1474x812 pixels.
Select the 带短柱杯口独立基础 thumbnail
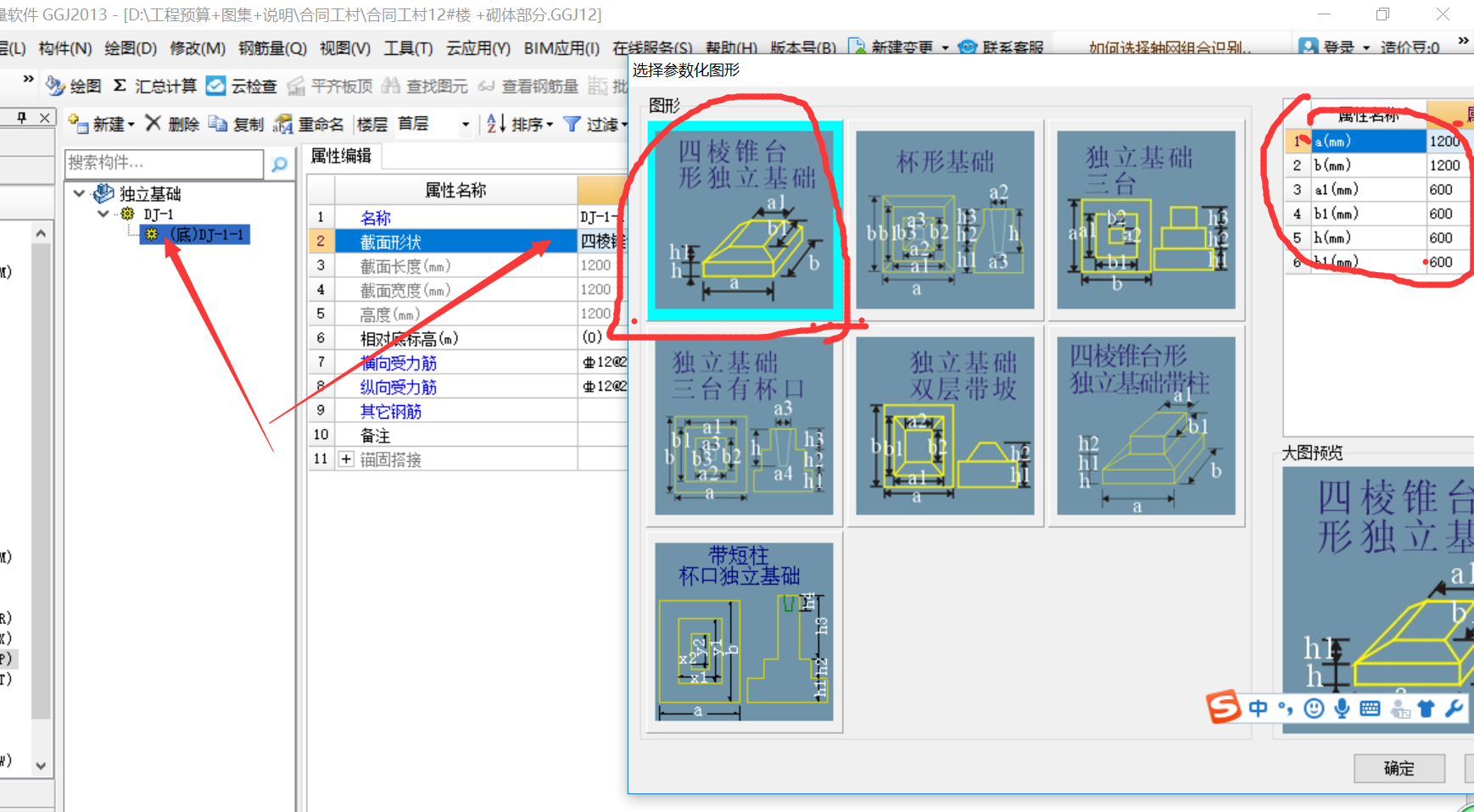tap(744, 631)
